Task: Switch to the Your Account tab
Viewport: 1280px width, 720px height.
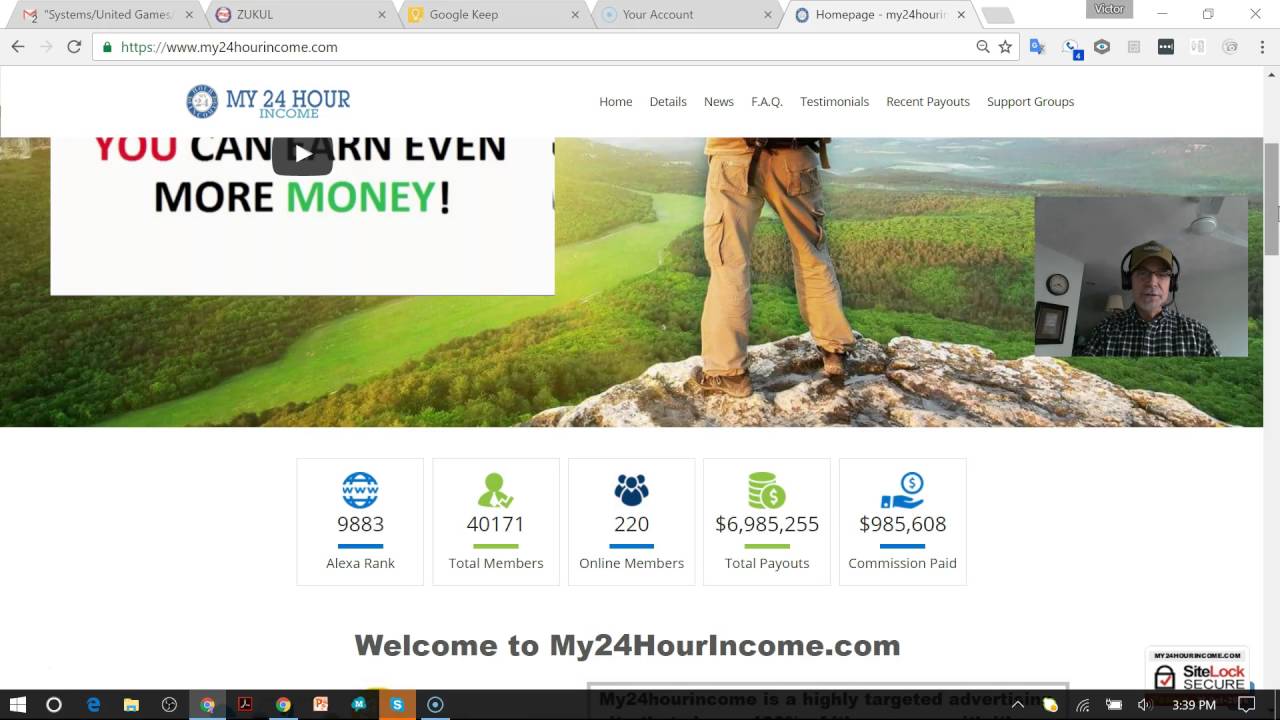Action: pos(688,15)
